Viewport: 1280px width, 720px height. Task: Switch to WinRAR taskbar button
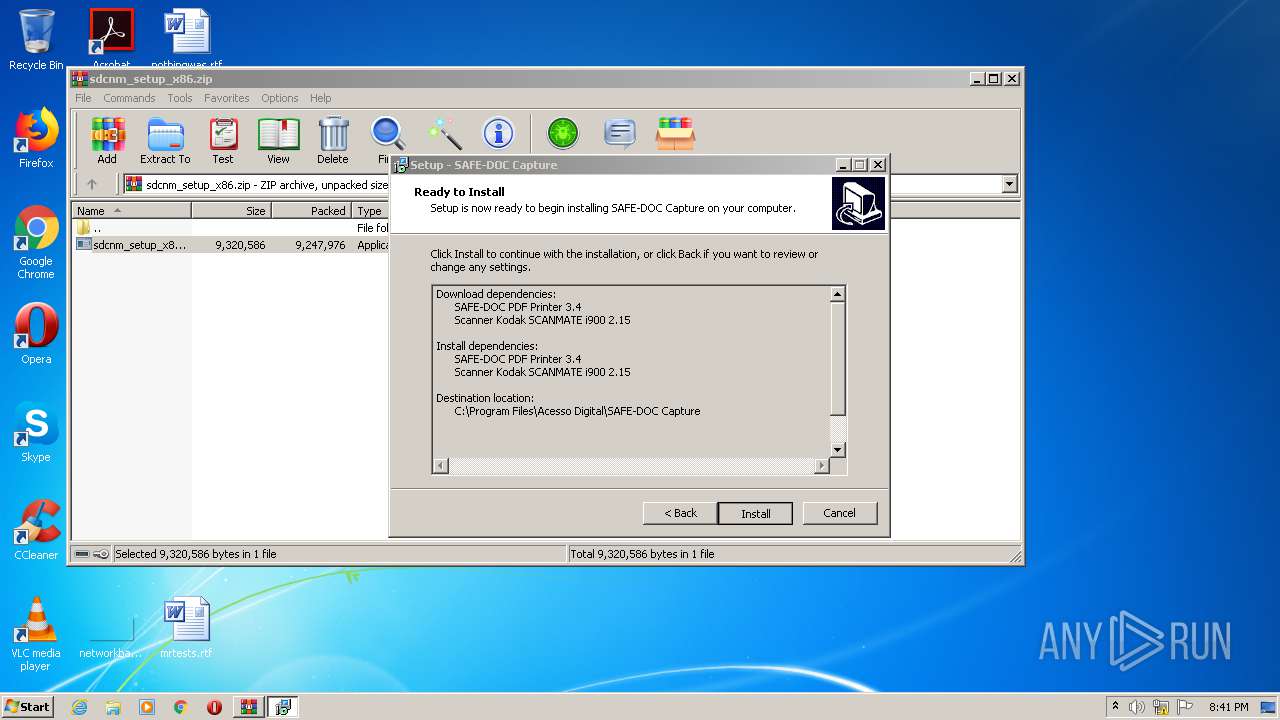point(249,707)
